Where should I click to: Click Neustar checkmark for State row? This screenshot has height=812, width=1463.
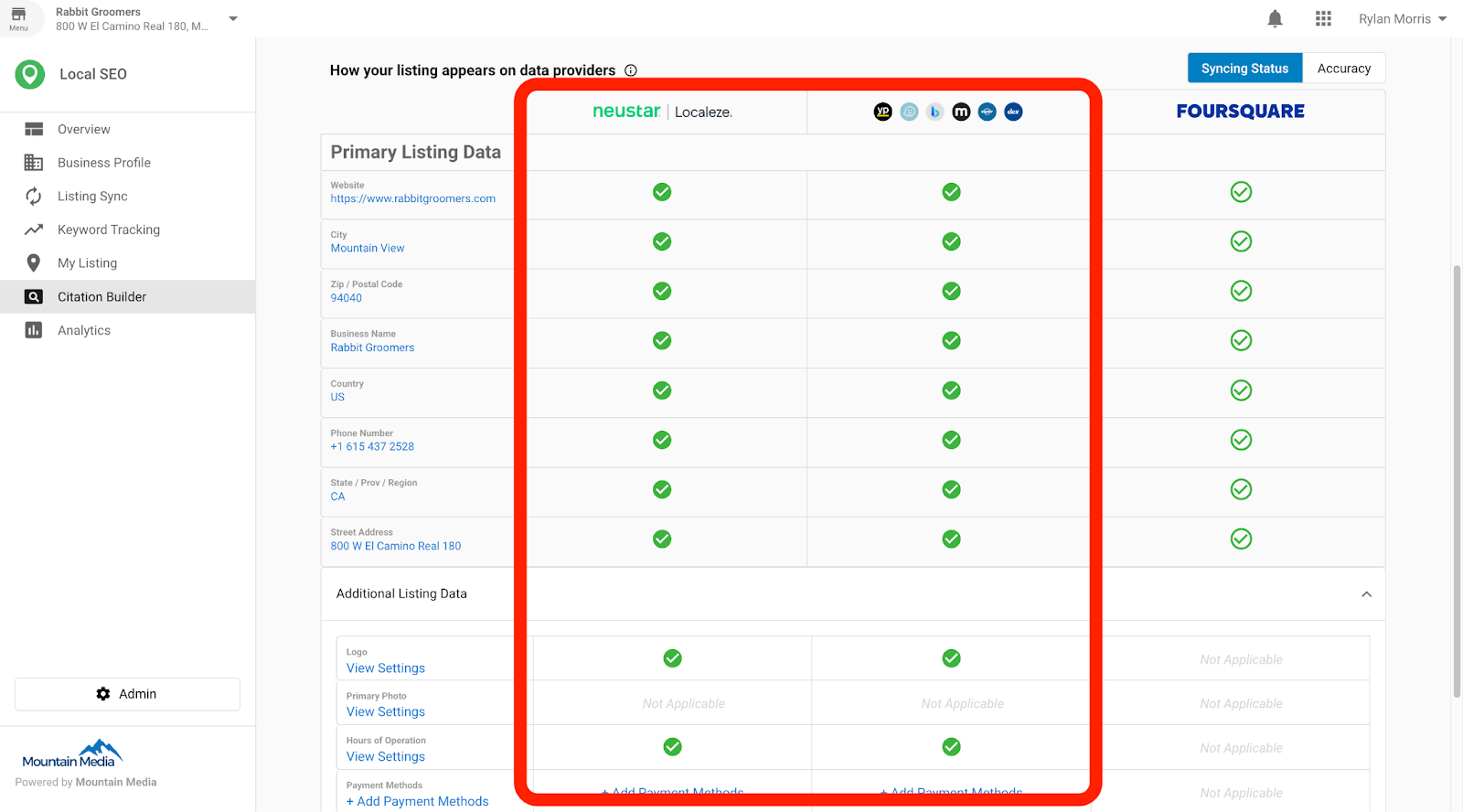[x=662, y=489]
